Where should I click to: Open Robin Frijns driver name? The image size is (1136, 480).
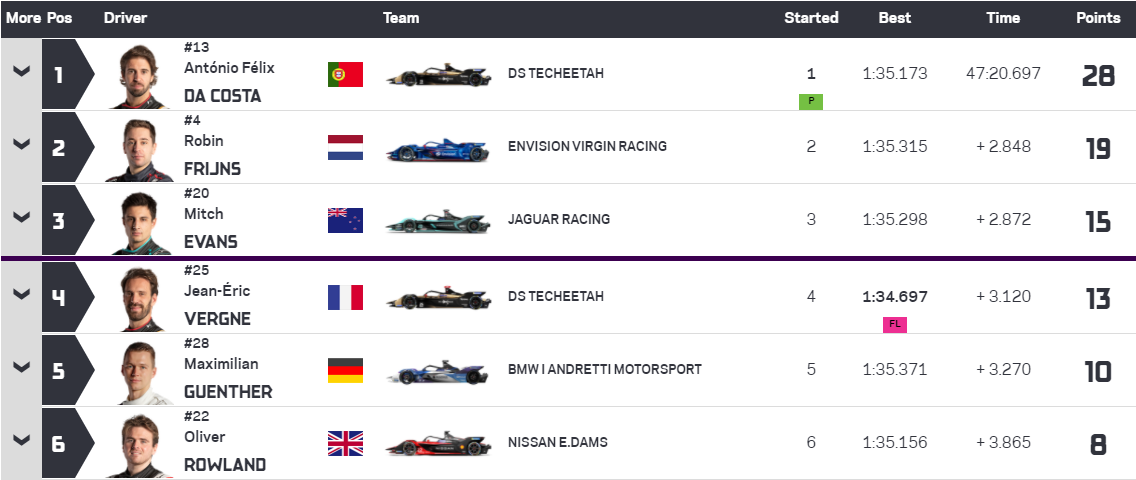coord(212,155)
